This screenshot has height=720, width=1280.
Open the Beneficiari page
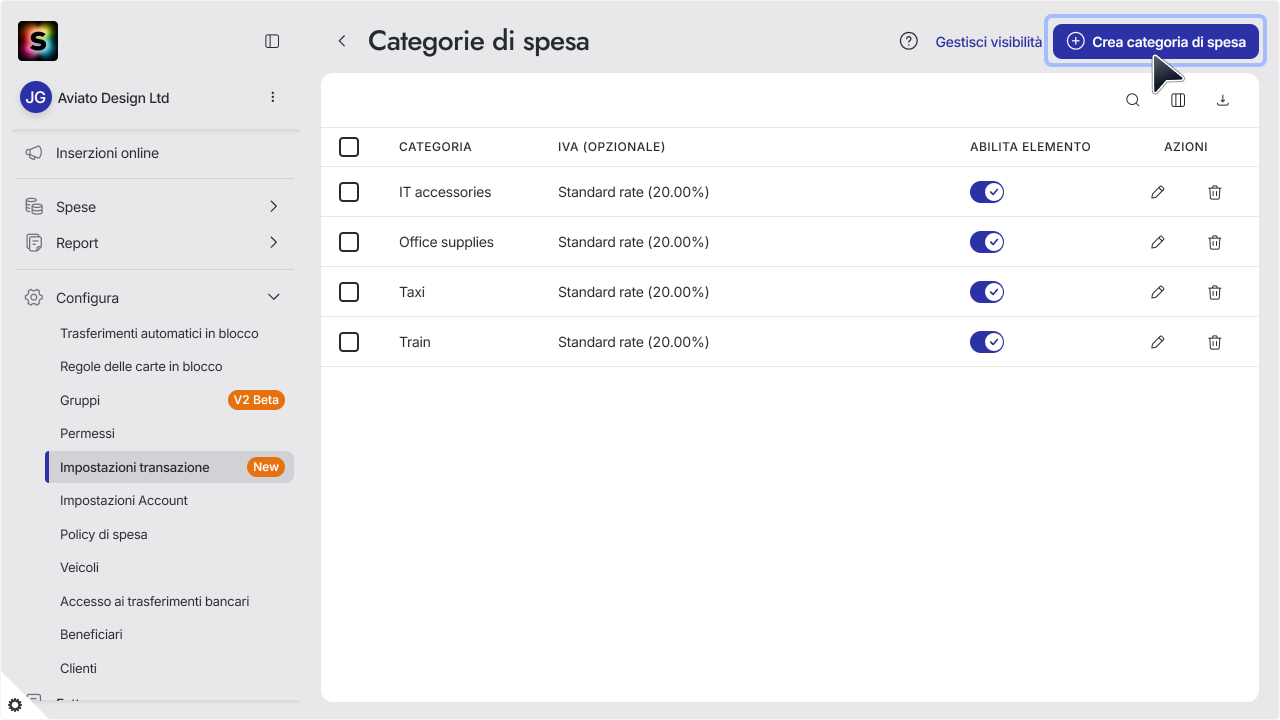(x=91, y=634)
